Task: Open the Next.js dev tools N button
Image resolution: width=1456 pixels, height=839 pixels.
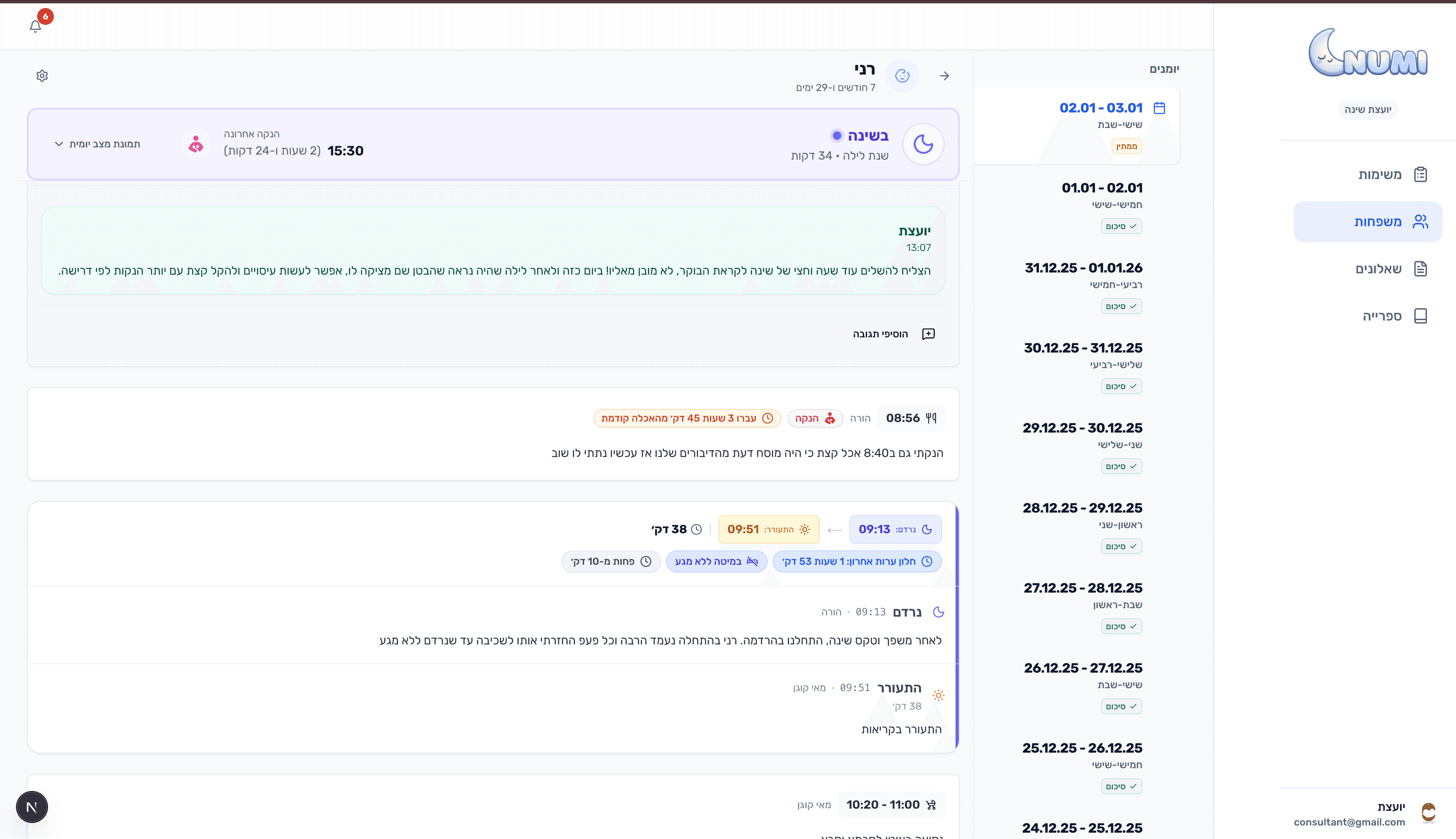Action: pos(32,807)
